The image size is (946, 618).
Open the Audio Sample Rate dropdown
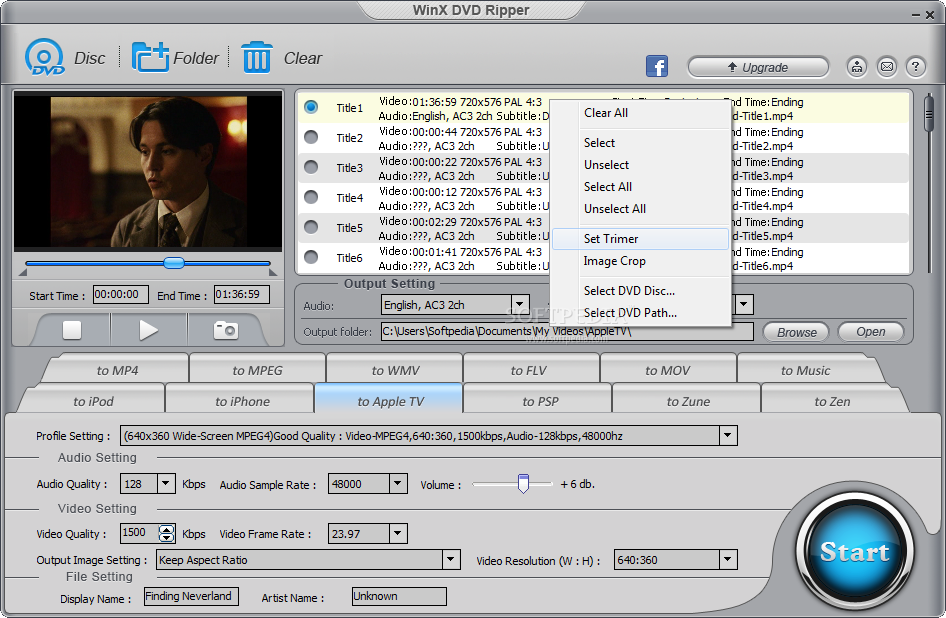coord(398,483)
